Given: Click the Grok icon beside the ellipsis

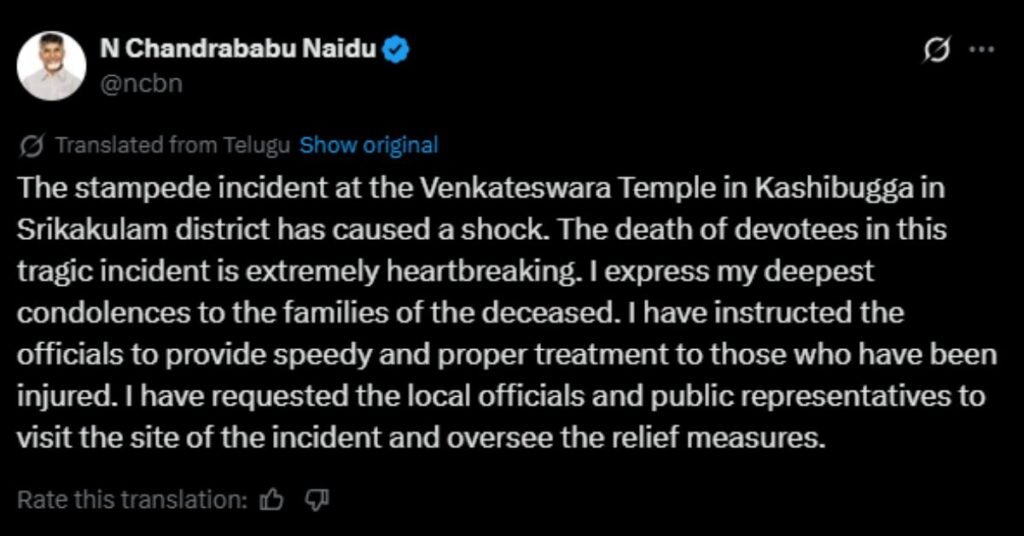Looking at the screenshot, I should click(x=938, y=50).
